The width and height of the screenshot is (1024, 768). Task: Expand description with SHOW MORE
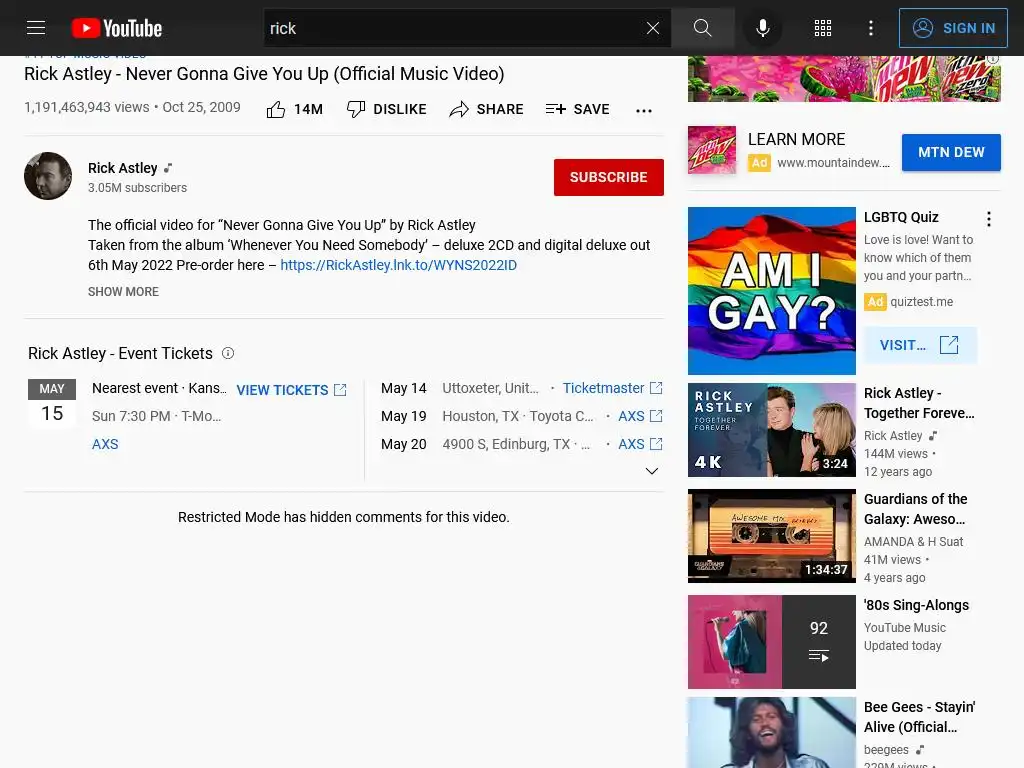[x=123, y=292]
